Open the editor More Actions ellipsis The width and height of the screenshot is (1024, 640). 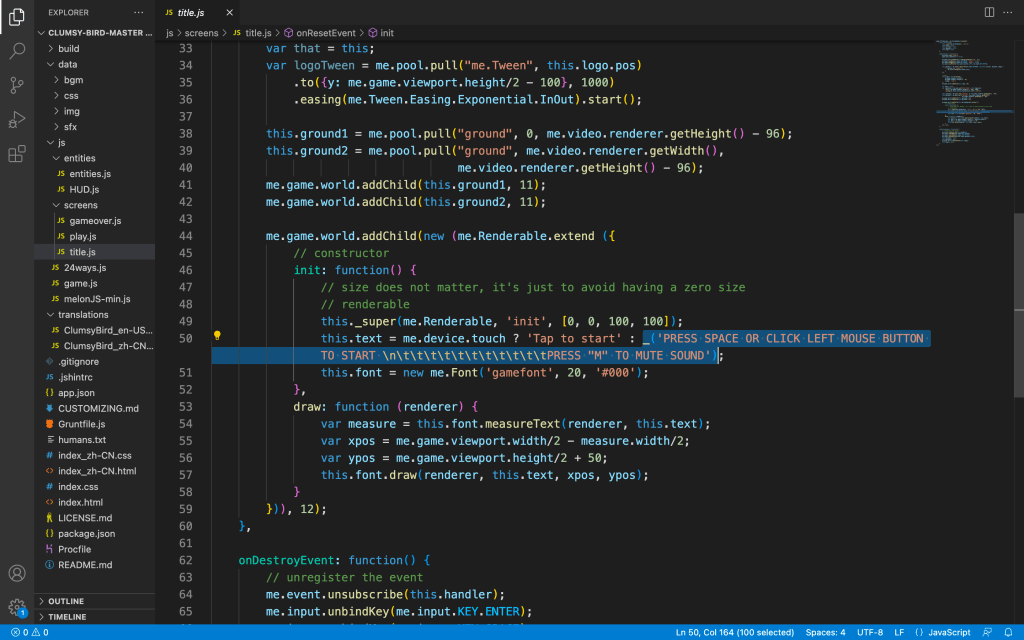(x=1009, y=12)
